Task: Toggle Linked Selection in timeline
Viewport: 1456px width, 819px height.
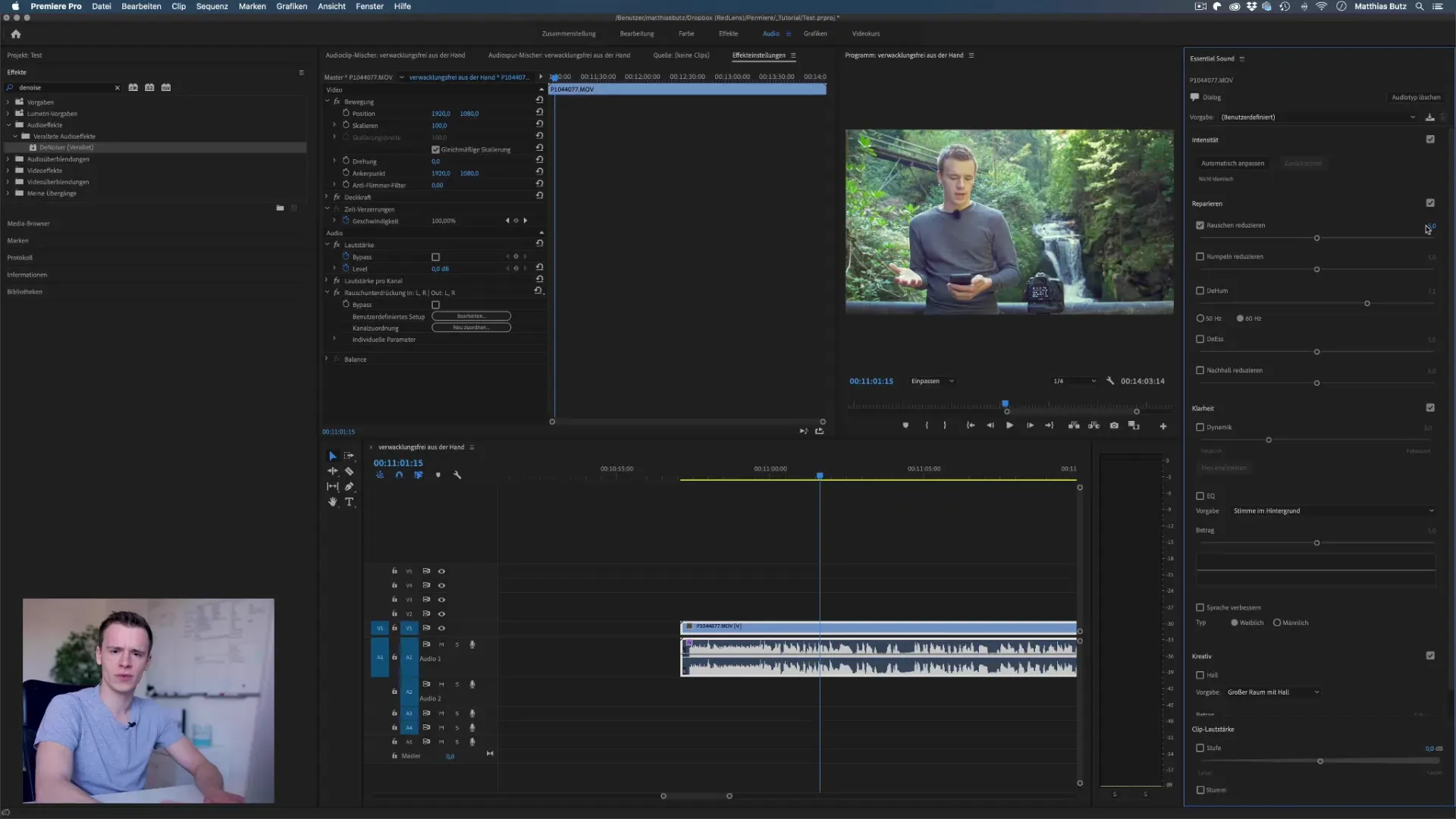Action: coord(418,475)
